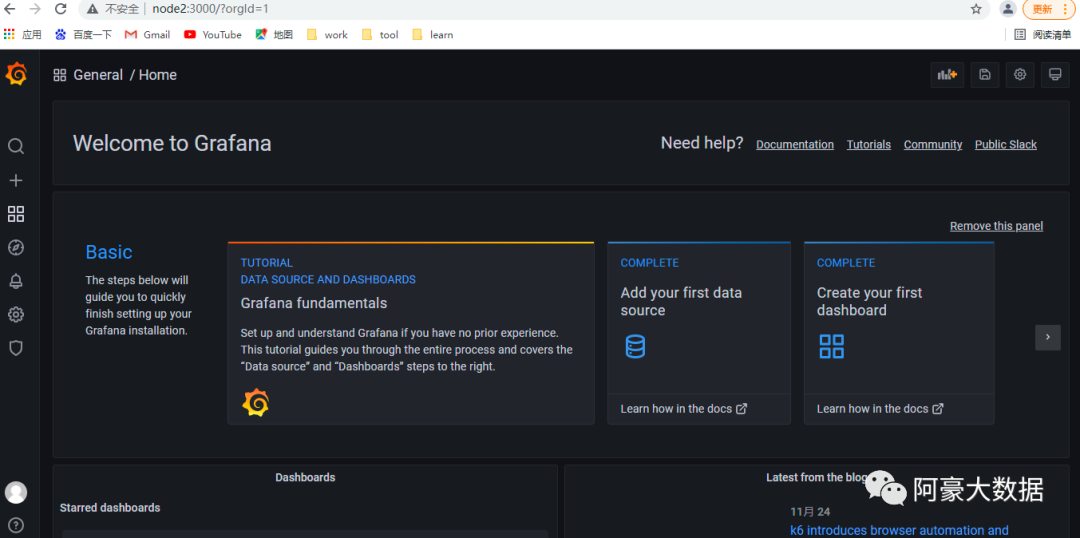Click the General breadcrumb

point(98,75)
